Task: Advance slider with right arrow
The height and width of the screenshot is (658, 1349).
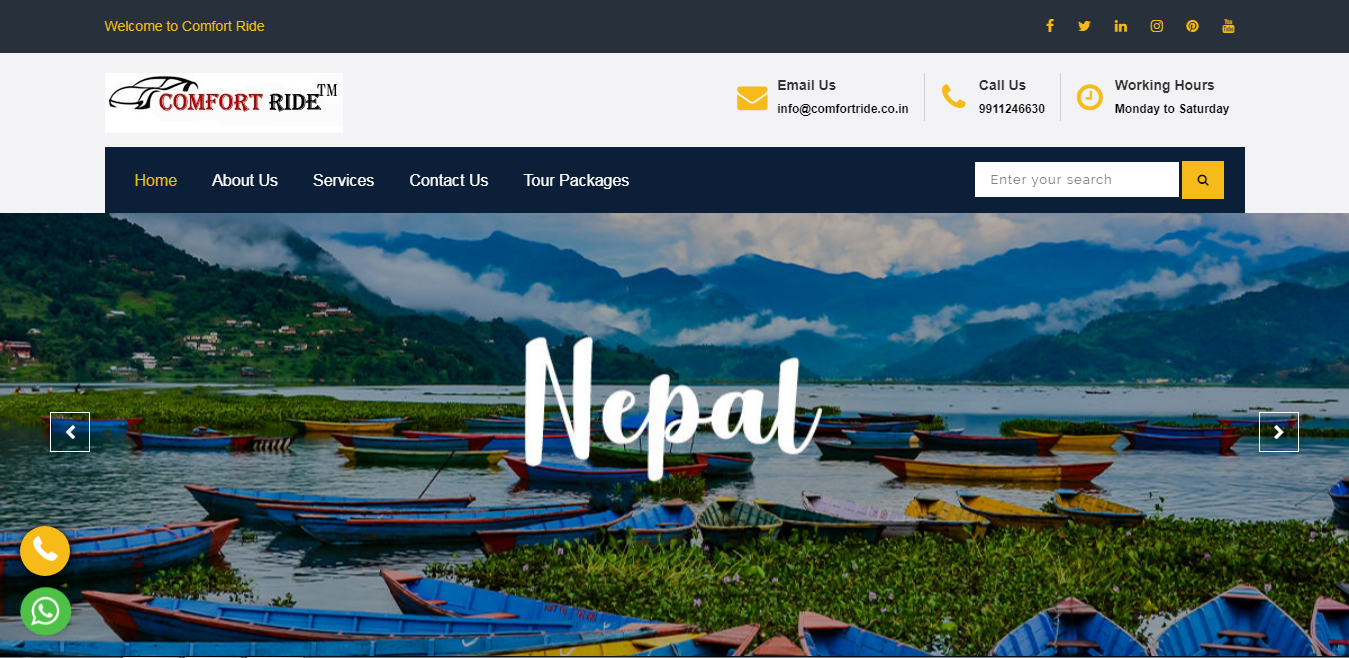Action: tap(1279, 432)
